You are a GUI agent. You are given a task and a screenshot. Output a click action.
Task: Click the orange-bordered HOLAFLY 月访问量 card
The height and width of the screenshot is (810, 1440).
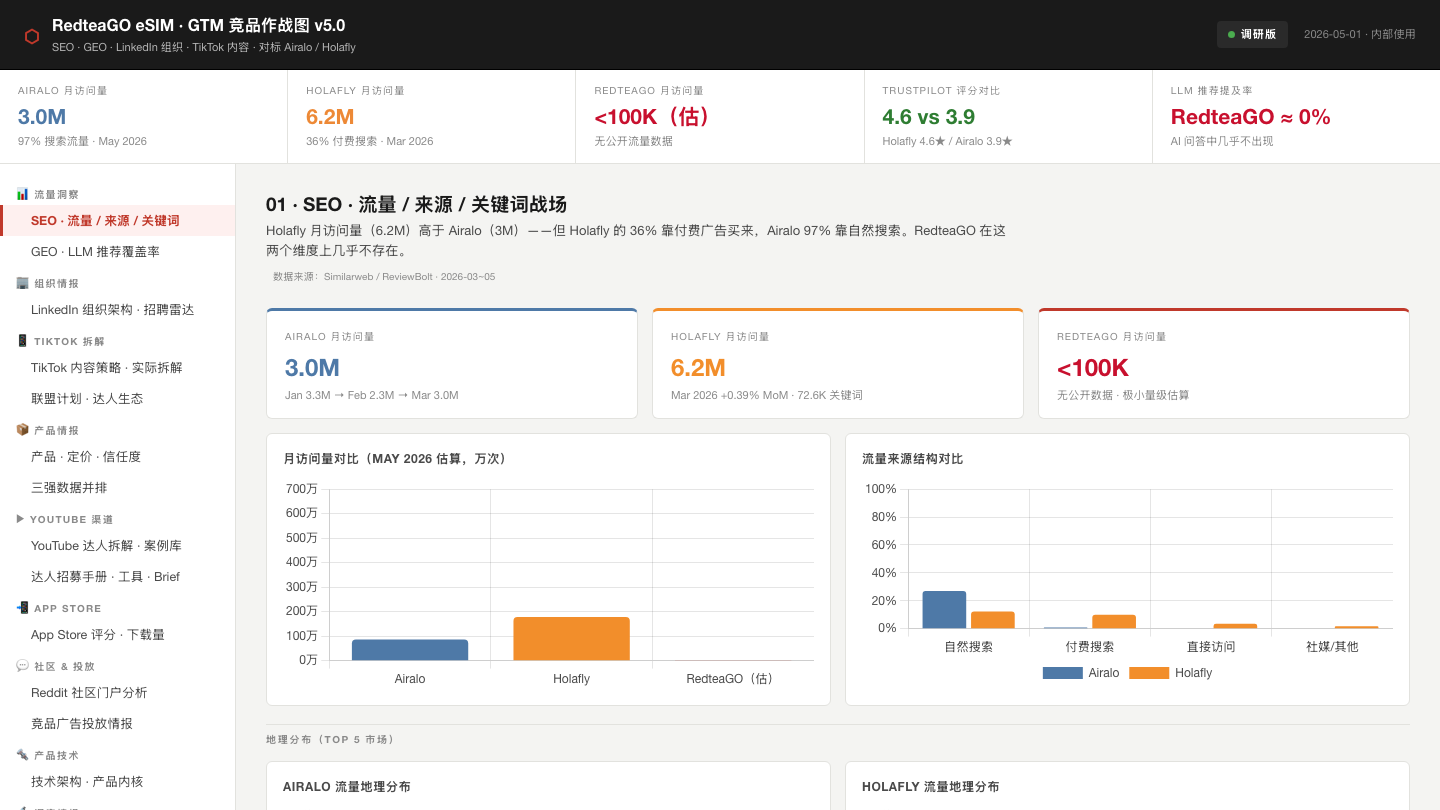[x=838, y=364]
